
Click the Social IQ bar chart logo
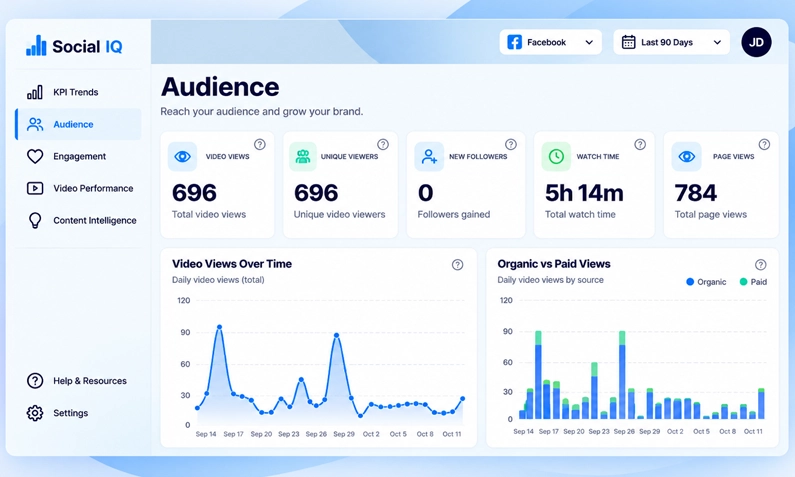click(36, 46)
